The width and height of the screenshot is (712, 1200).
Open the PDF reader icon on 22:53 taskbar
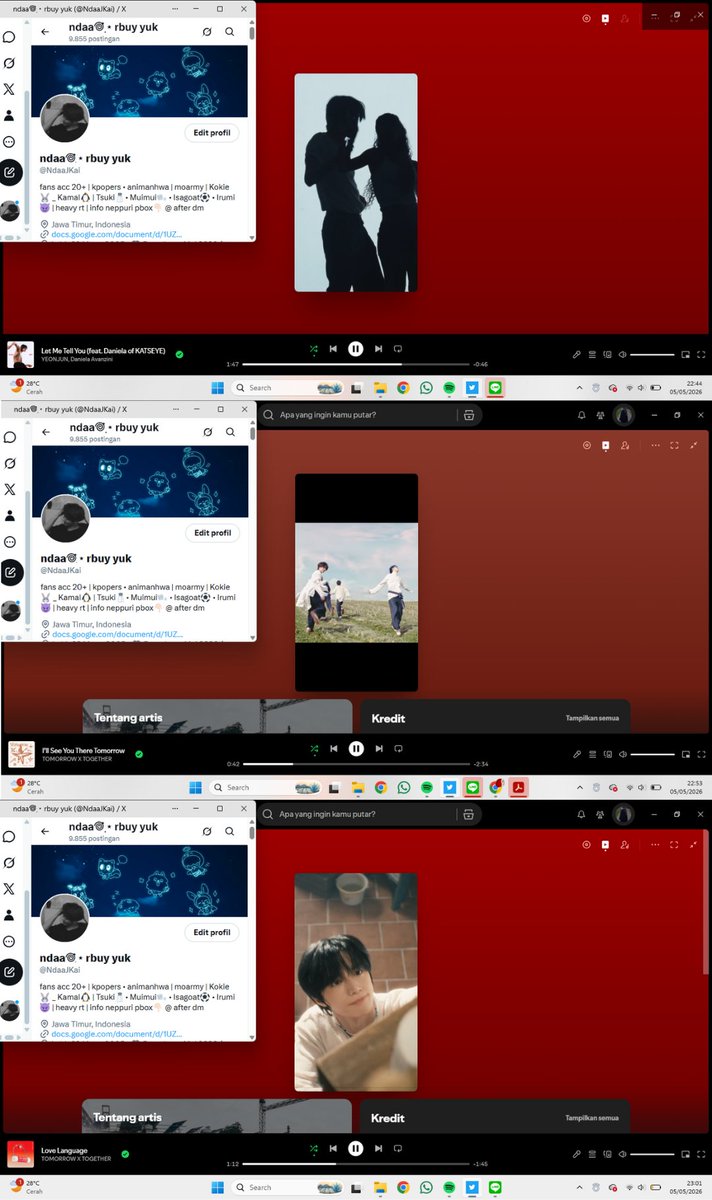[x=520, y=787]
